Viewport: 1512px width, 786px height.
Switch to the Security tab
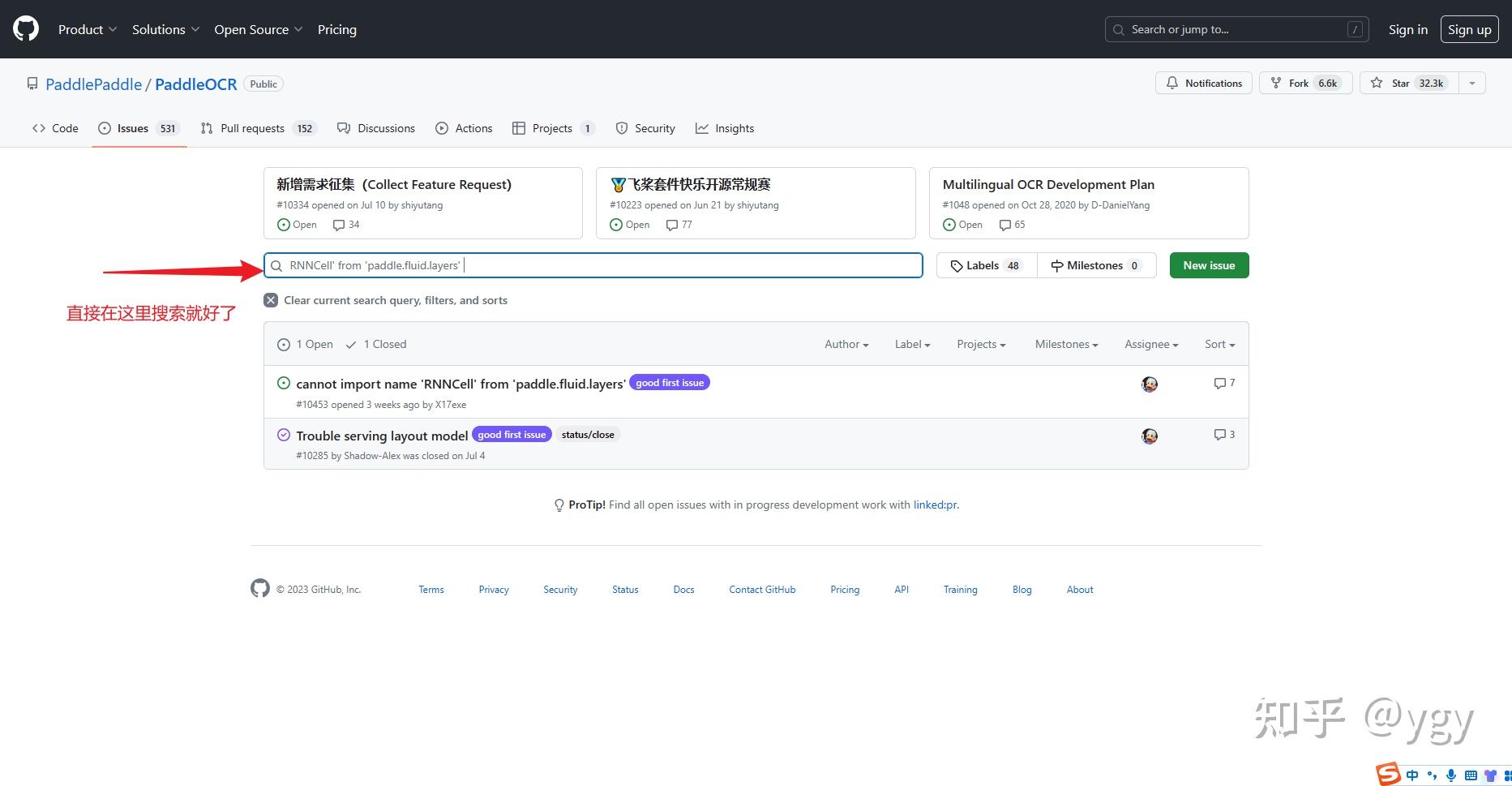click(x=645, y=128)
